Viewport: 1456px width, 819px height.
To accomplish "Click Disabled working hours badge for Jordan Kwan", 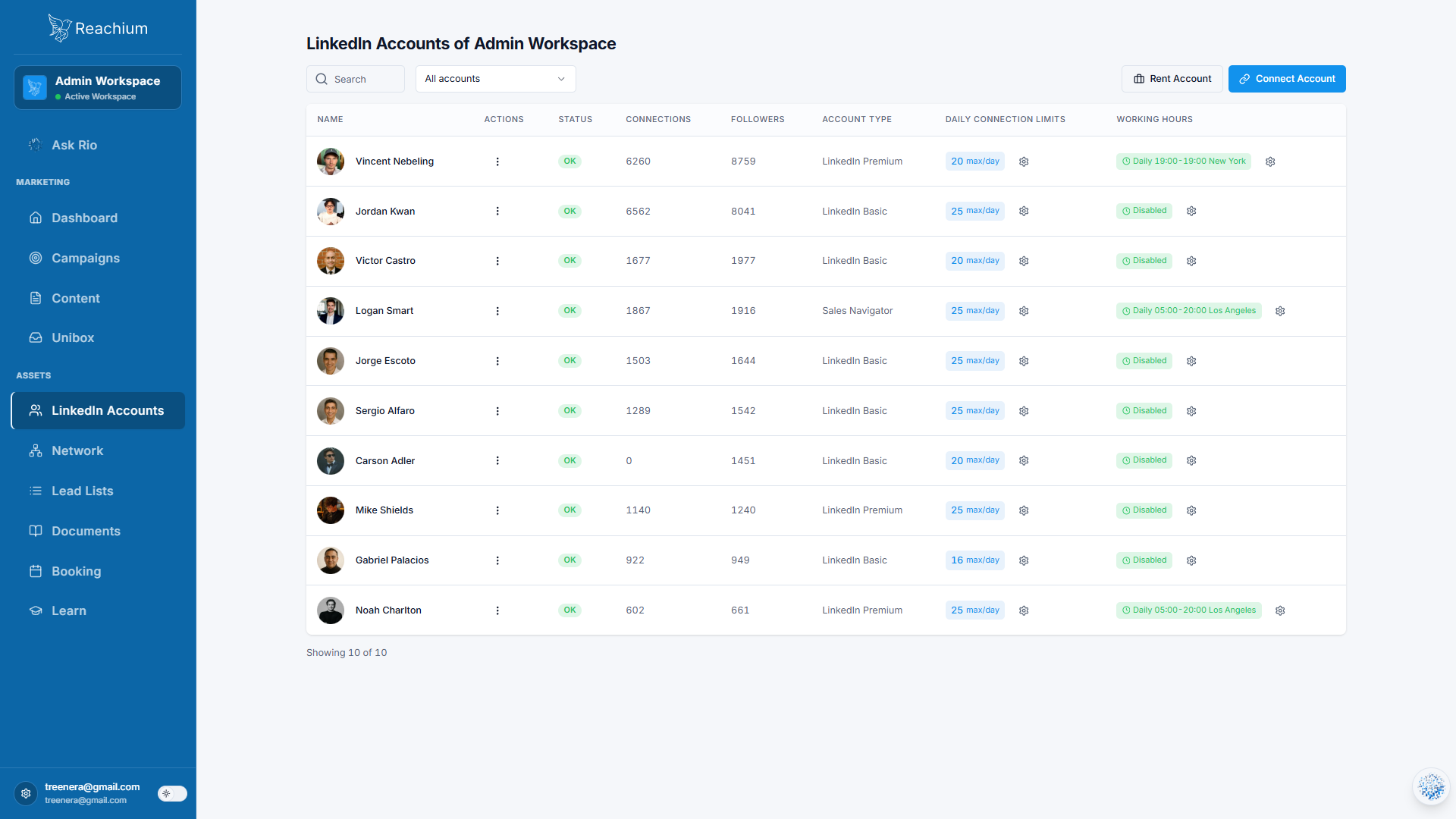I will coord(1144,211).
